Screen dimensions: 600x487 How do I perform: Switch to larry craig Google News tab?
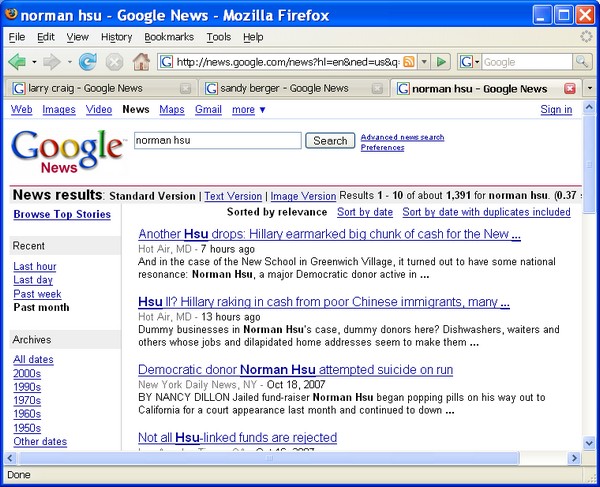click(x=101, y=88)
